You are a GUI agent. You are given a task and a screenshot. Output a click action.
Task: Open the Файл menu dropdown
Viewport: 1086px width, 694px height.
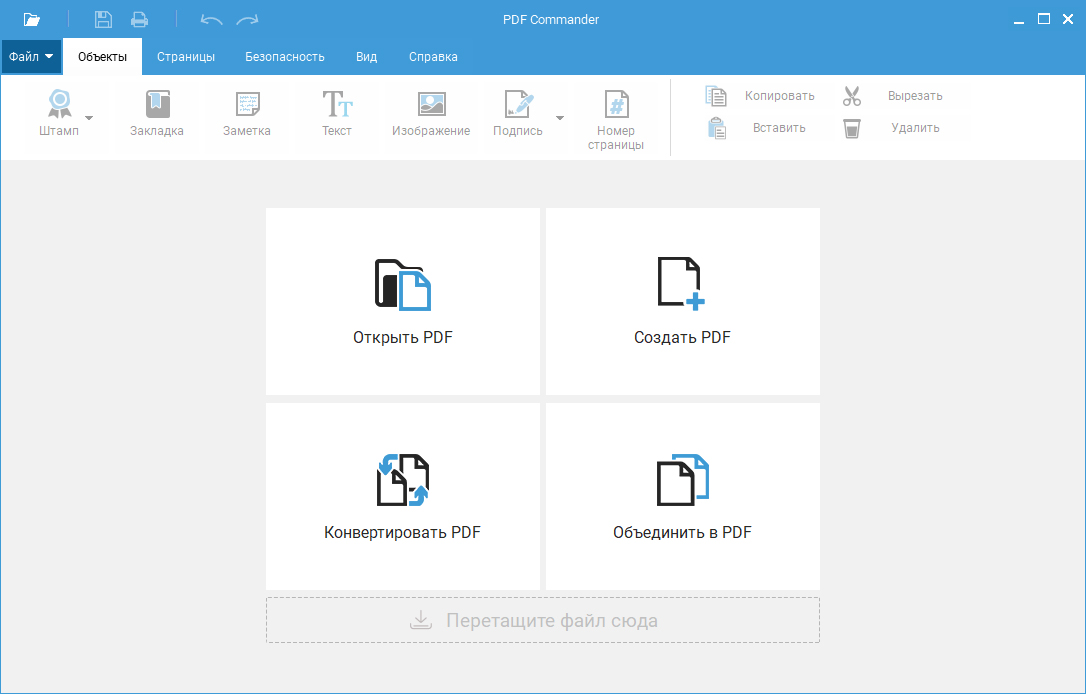(x=31, y=57)
